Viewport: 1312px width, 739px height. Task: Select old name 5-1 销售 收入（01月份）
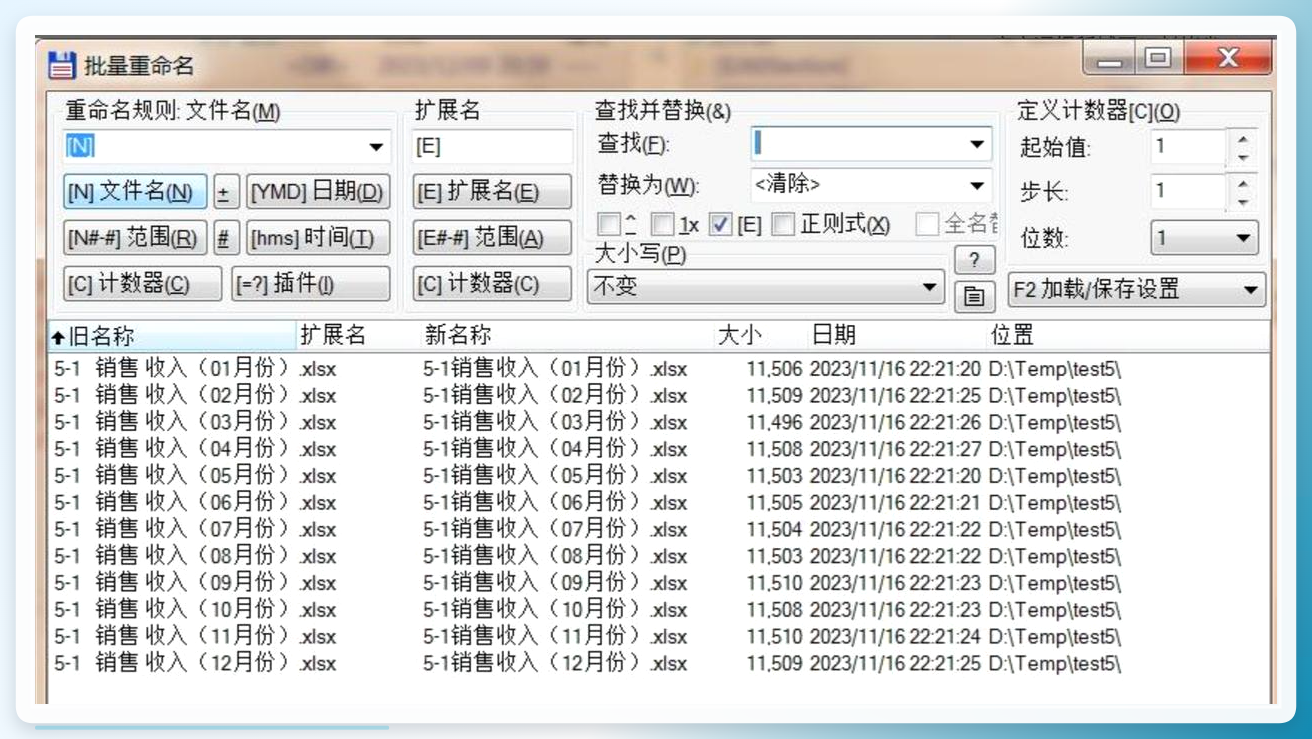tap(174, 369)
